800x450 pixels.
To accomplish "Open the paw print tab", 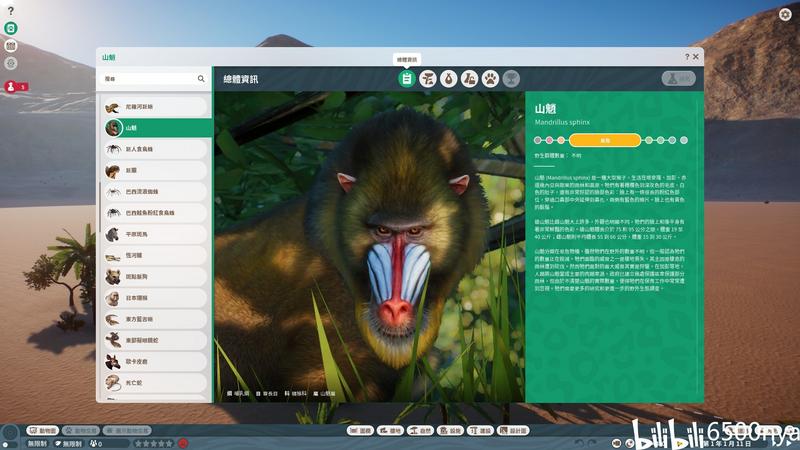I will 490,79.
